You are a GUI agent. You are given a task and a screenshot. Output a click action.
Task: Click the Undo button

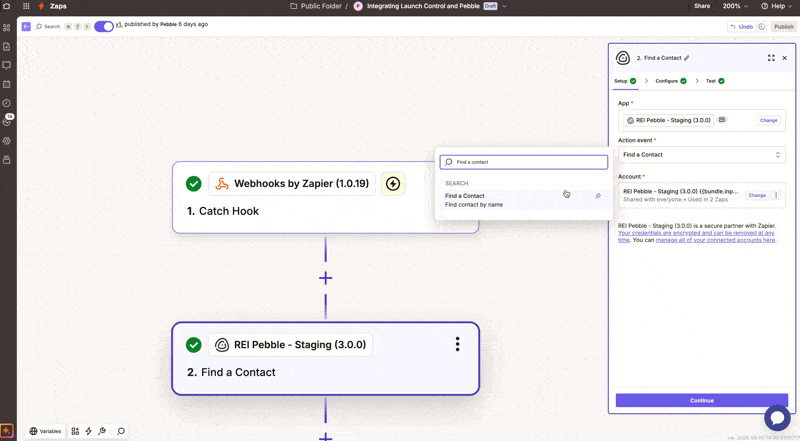[x=741, y=27]
